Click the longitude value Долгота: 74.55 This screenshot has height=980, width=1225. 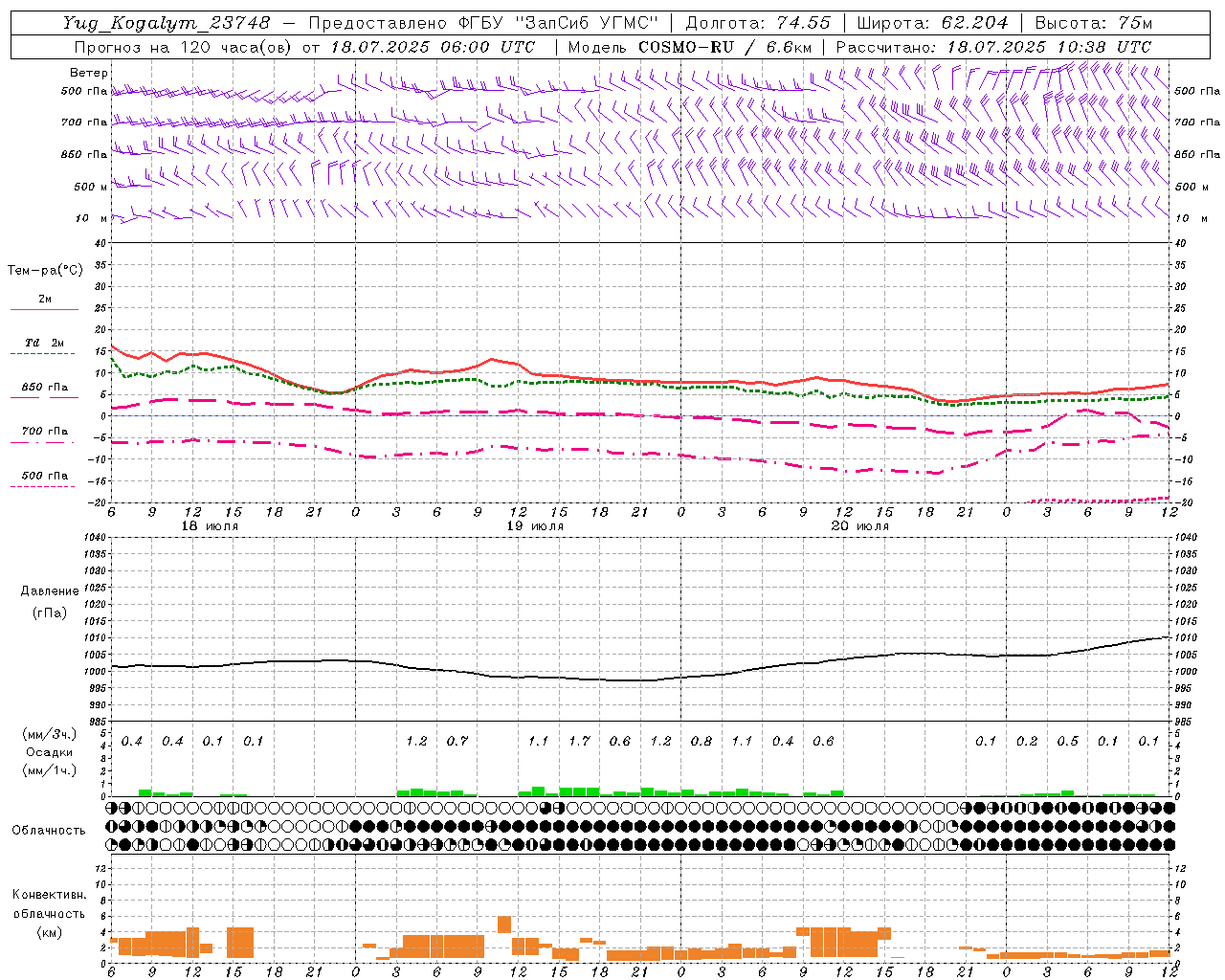[x=758, y=22]
